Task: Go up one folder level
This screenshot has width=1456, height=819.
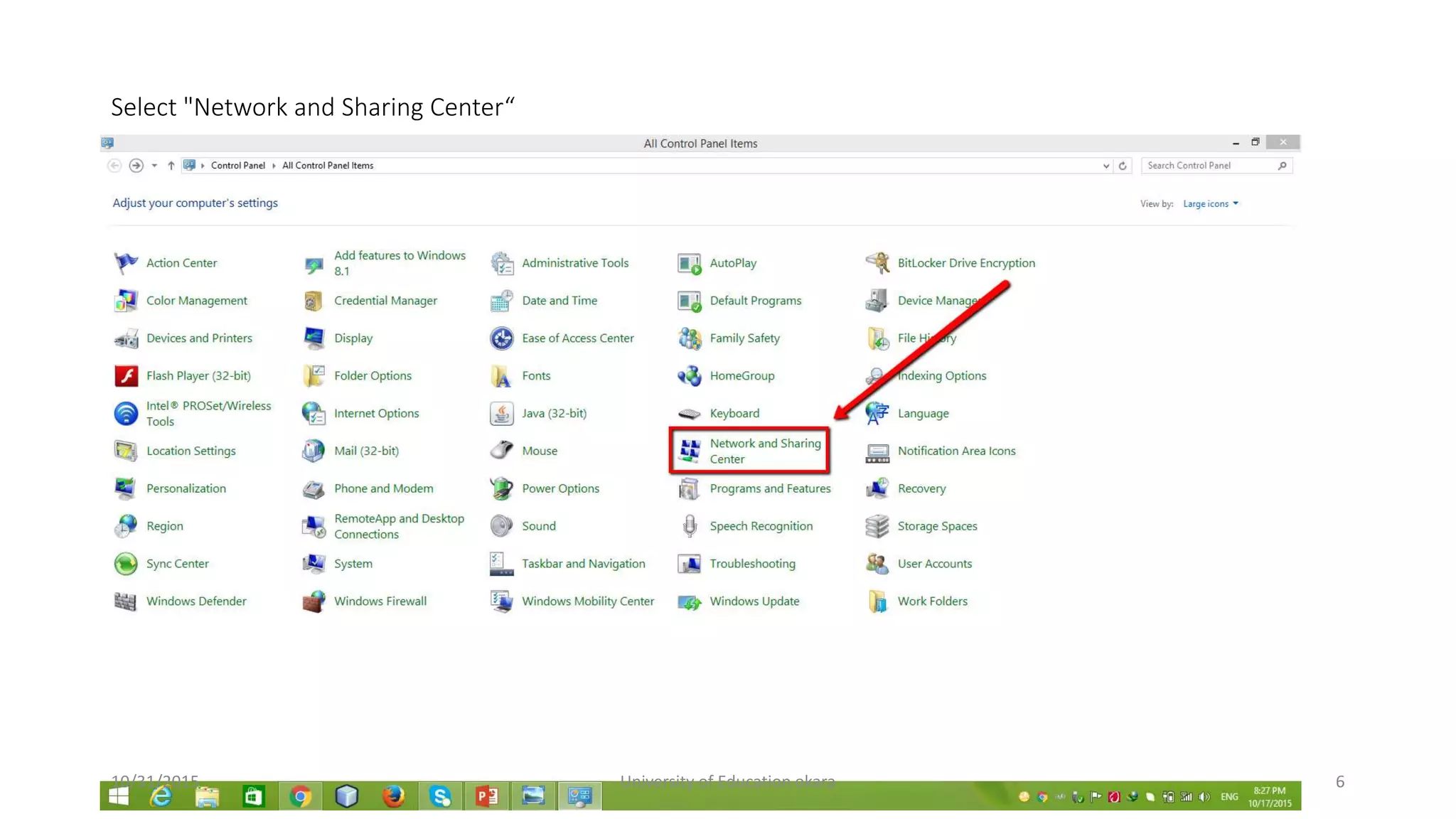Action: (171, 166)
